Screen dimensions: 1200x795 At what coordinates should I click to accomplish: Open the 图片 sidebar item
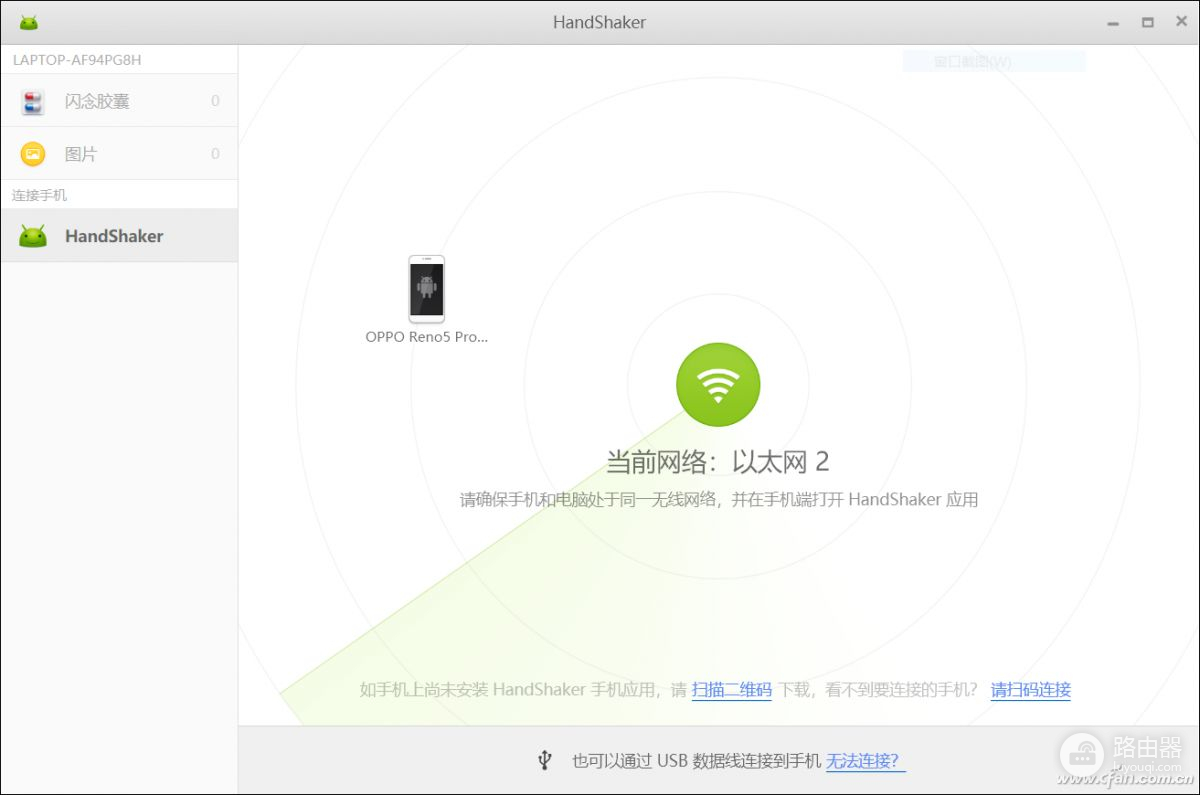(x=119, y=153)
